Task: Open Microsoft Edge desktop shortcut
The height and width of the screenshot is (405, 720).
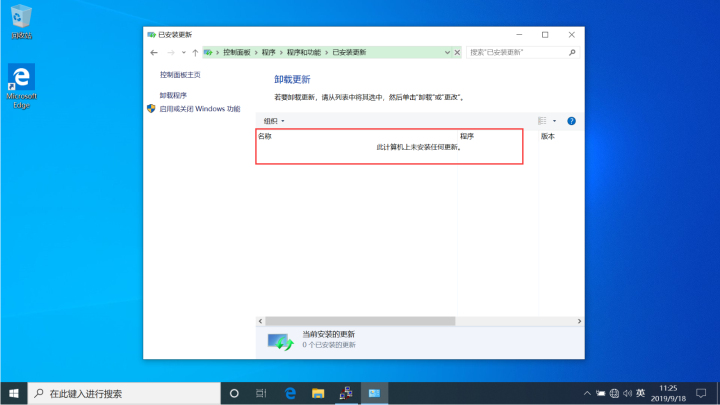Action: [x=21, y=86]
